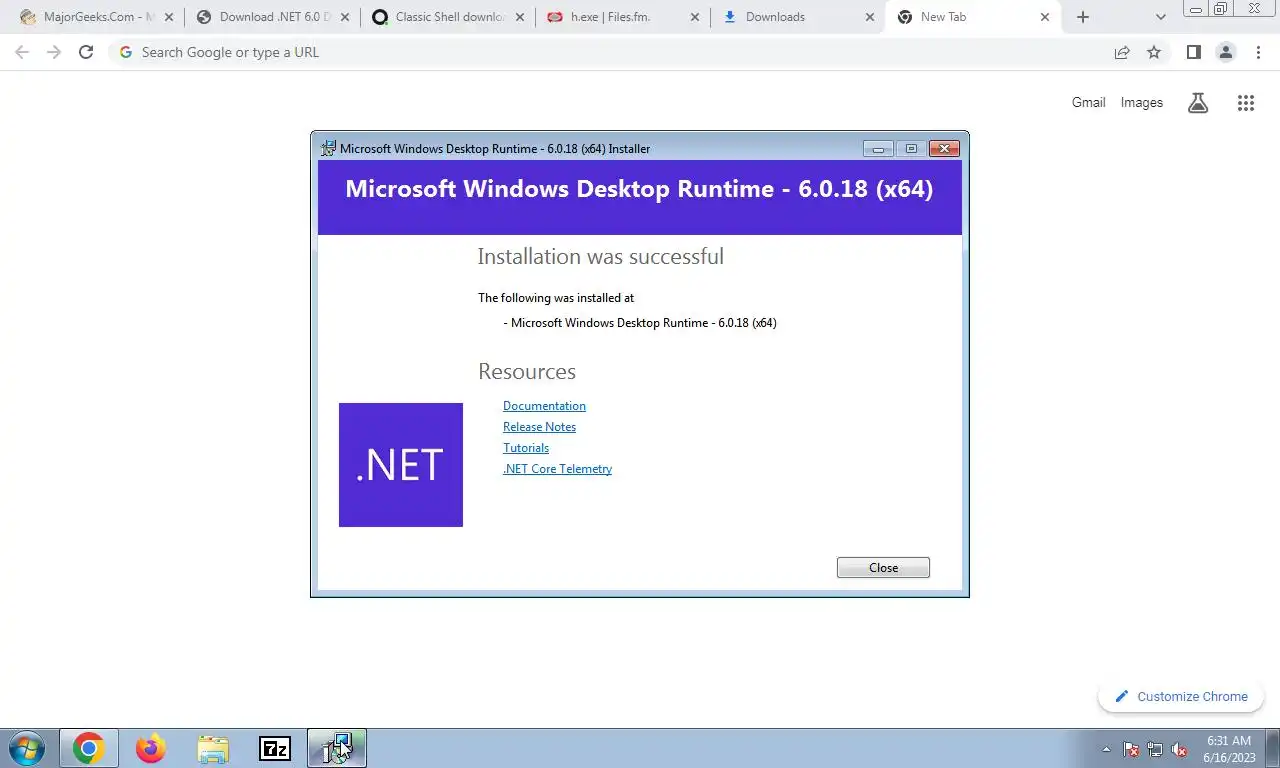Open the network tray icon
Viewport: 1280px width, 768px height.
[x=1155, y=749]
